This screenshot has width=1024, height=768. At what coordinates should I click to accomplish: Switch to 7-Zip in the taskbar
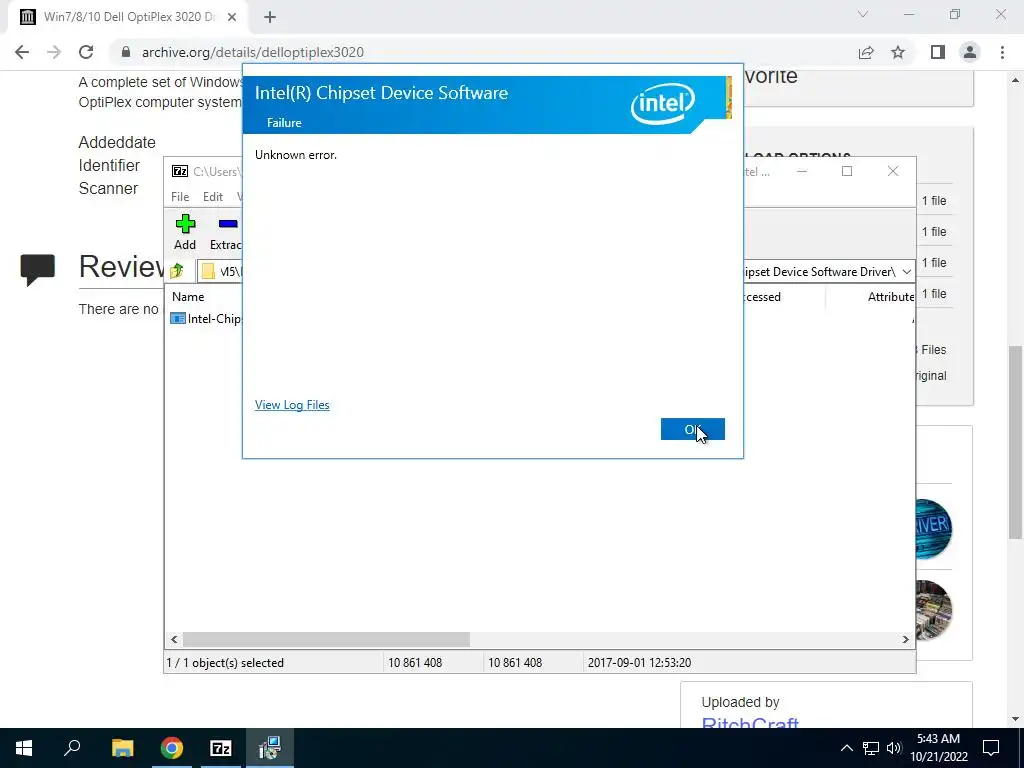pyautogui.click(x=221, y=748)
